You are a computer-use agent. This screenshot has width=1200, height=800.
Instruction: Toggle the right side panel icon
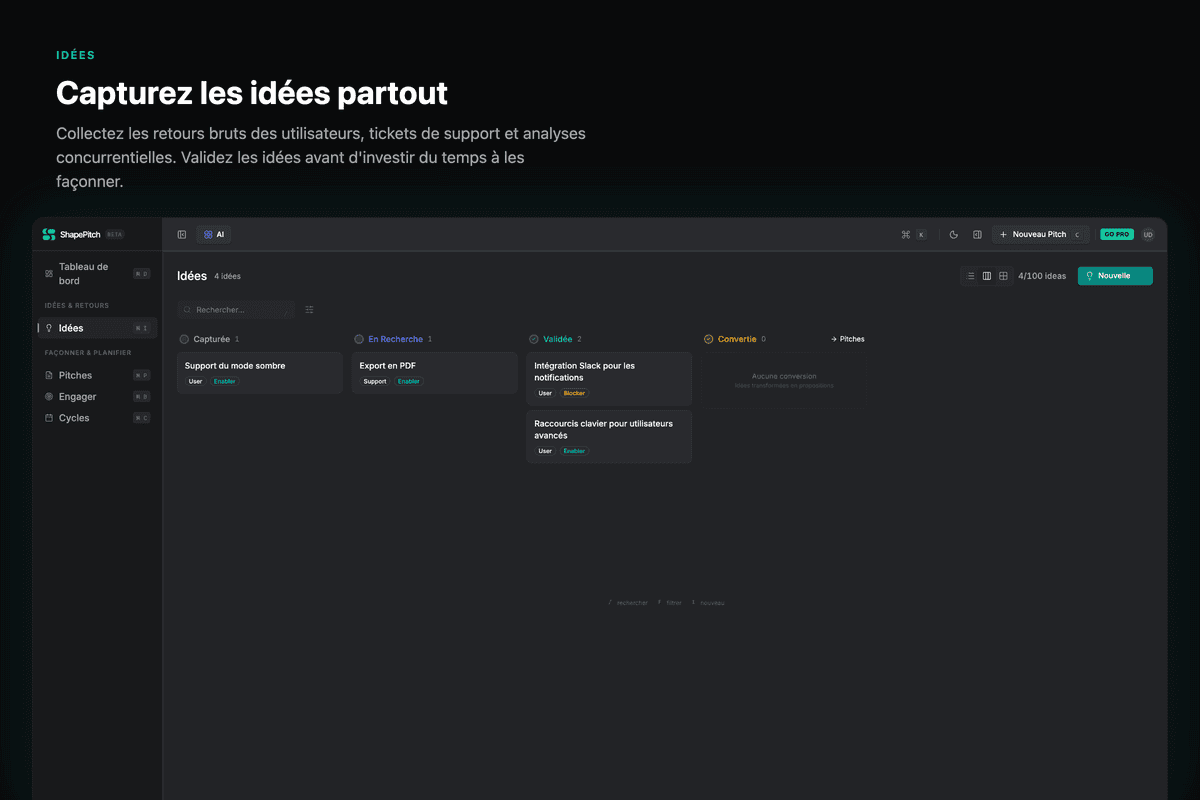click(x=977, y=235)
